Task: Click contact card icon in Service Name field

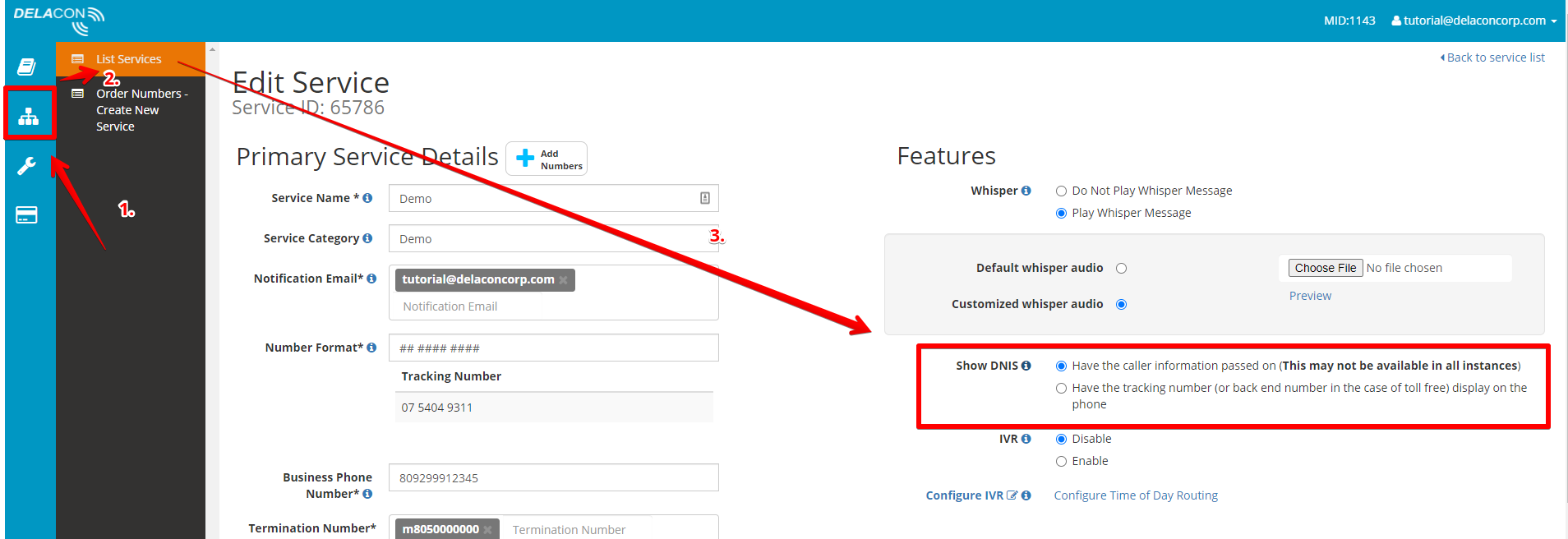Action: point(704,198)
